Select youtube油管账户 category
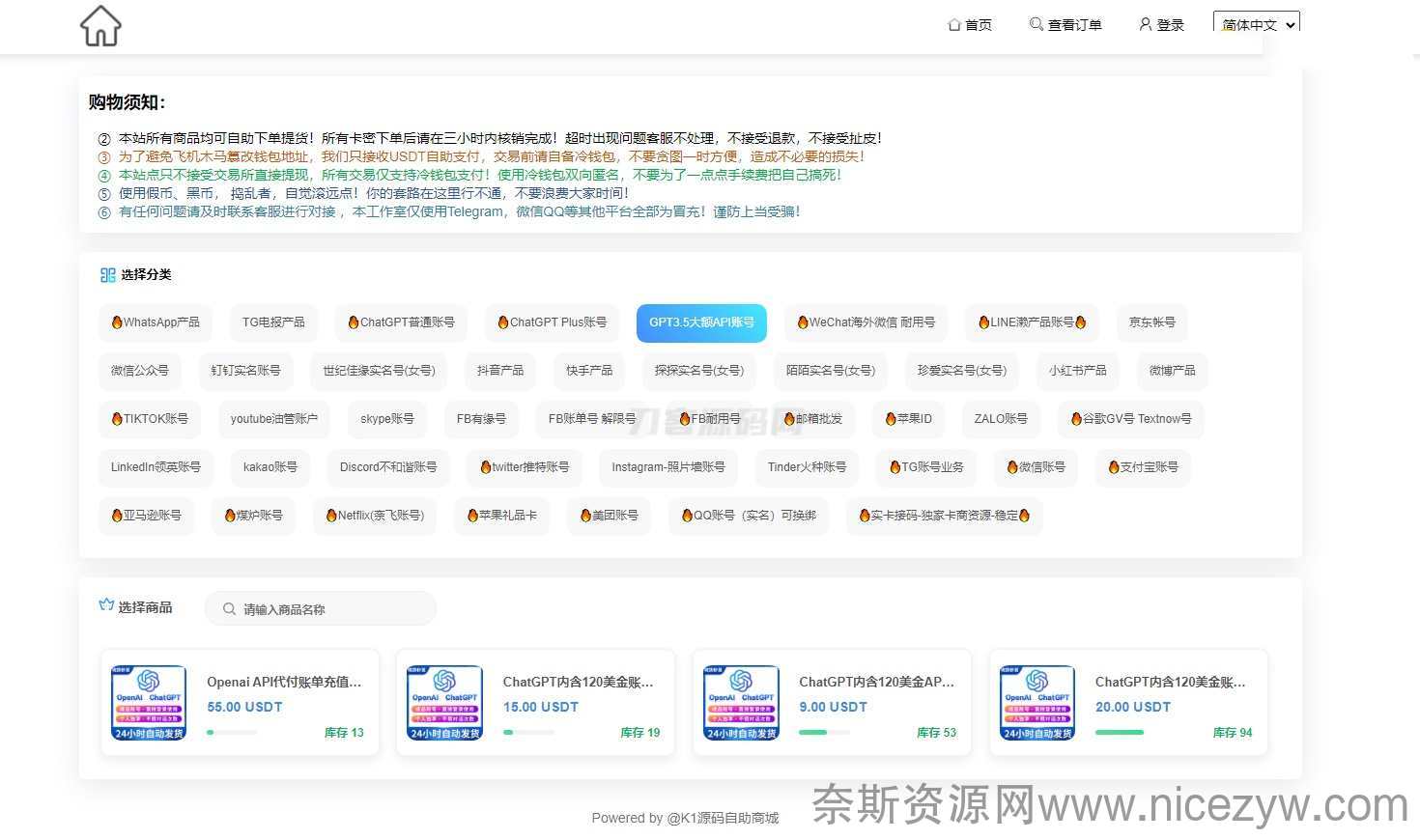The width and height of the screenshot is (1420, 840). coord(274,419)
